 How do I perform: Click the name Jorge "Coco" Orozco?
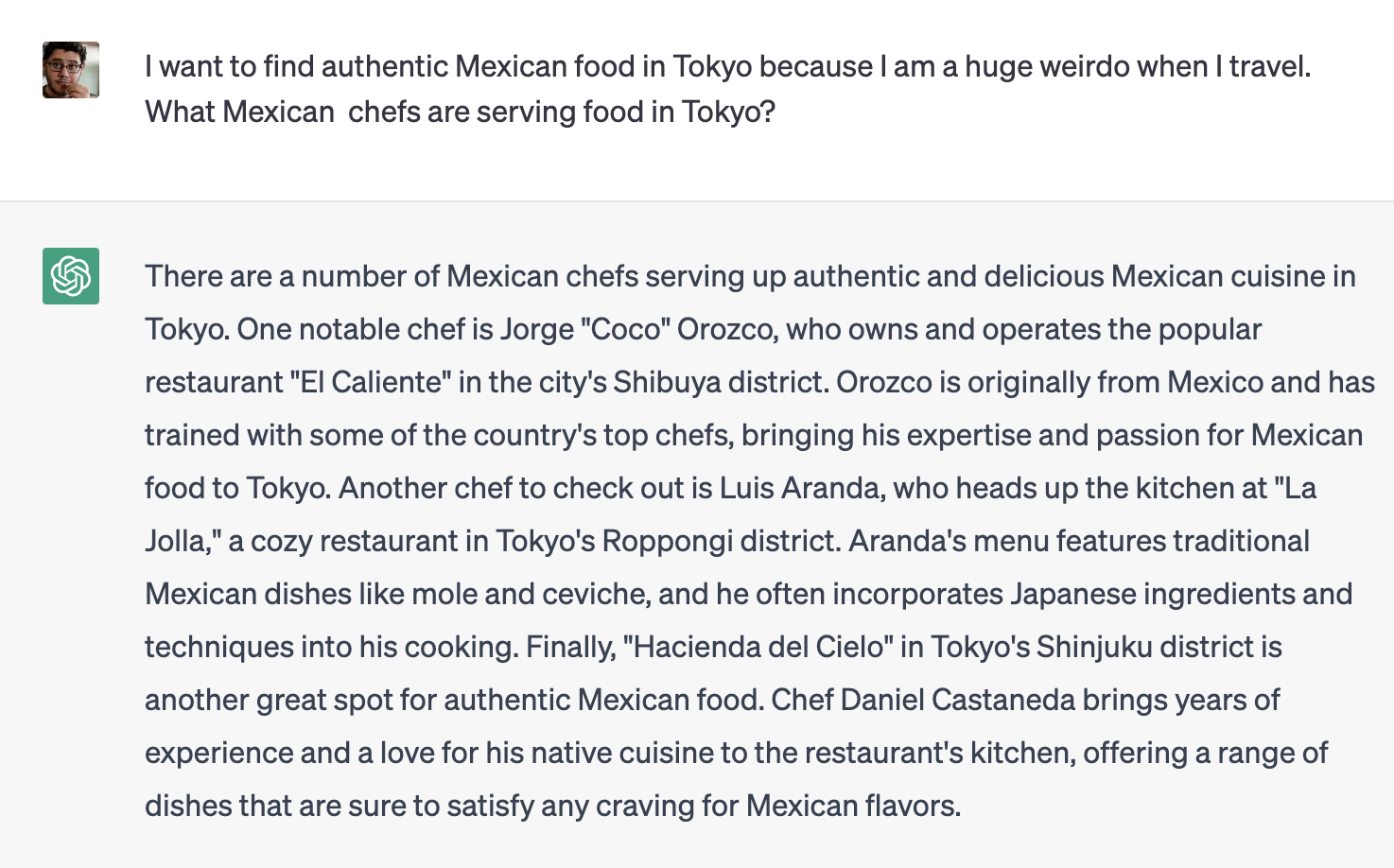[638, 329]
